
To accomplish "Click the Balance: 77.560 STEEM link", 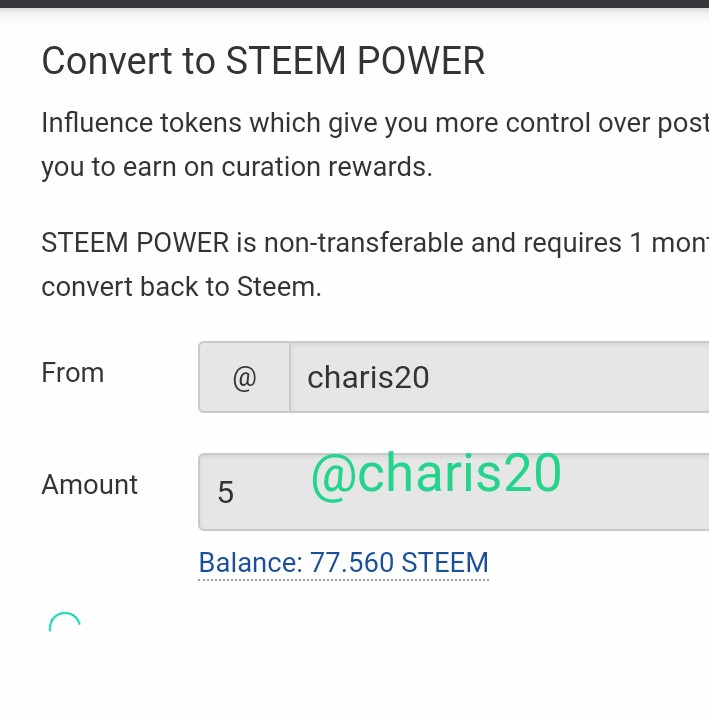I will tap(343, 562).
